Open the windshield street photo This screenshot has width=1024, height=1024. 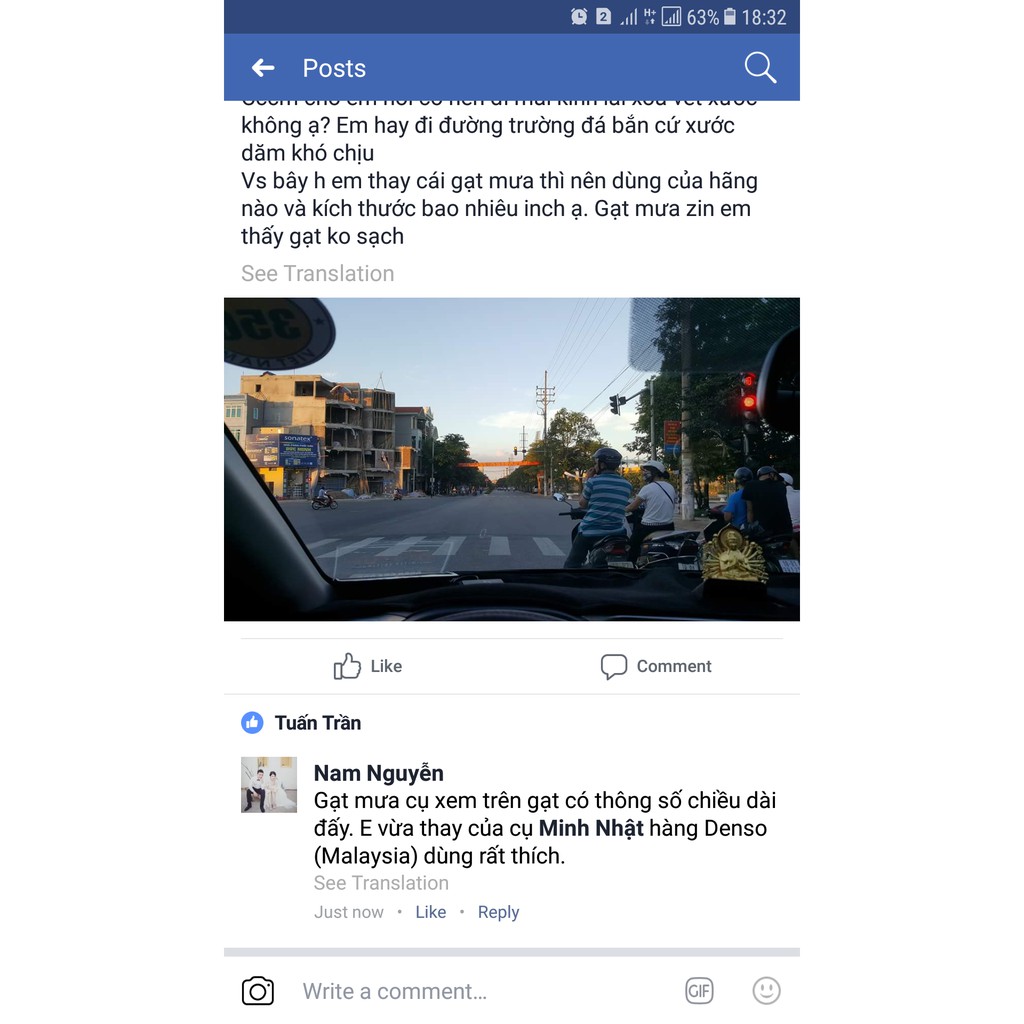pos(511,459)
